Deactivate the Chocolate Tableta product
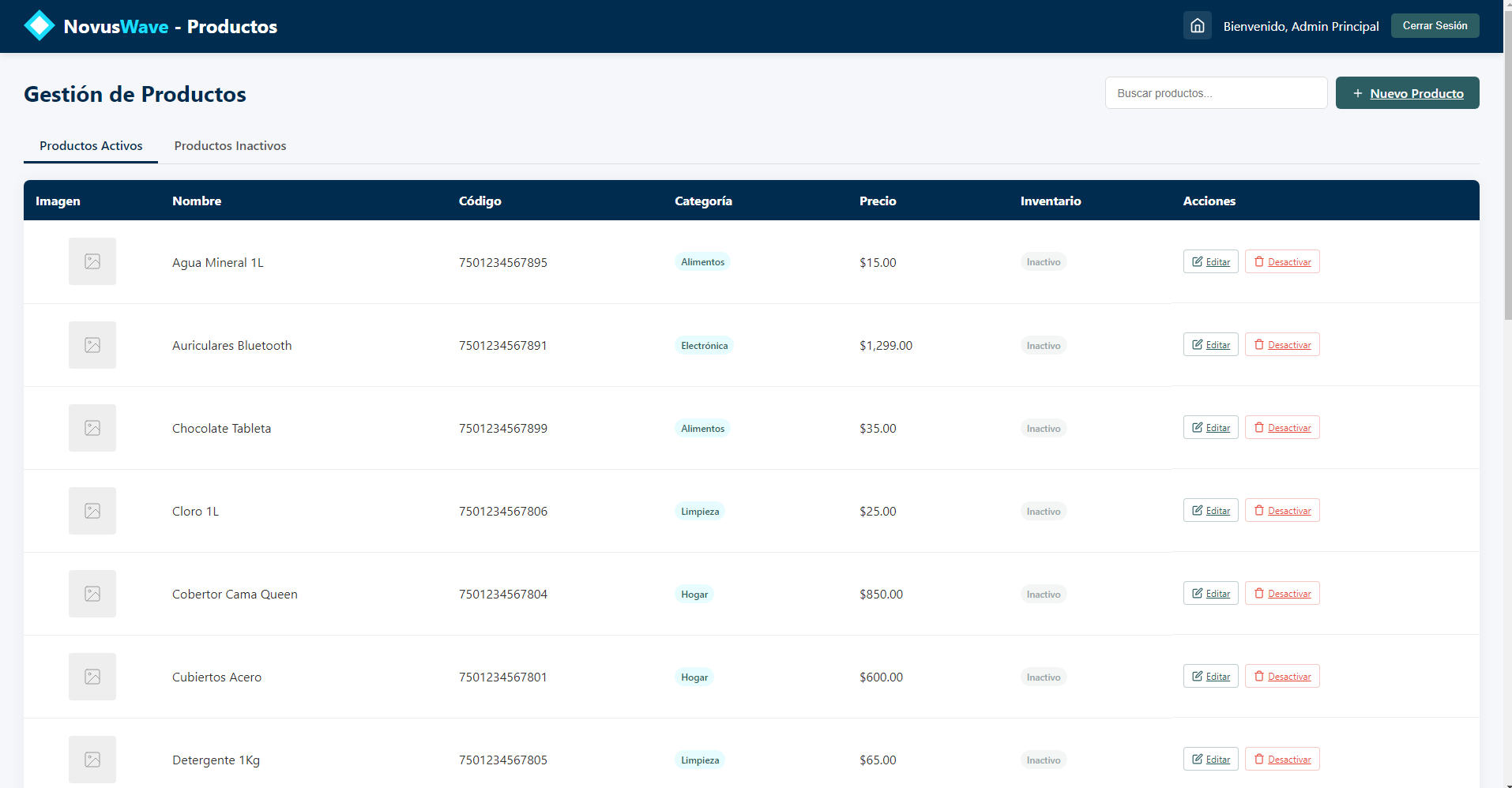Viewport: 1512px width, 788px height. (1281, 428)
